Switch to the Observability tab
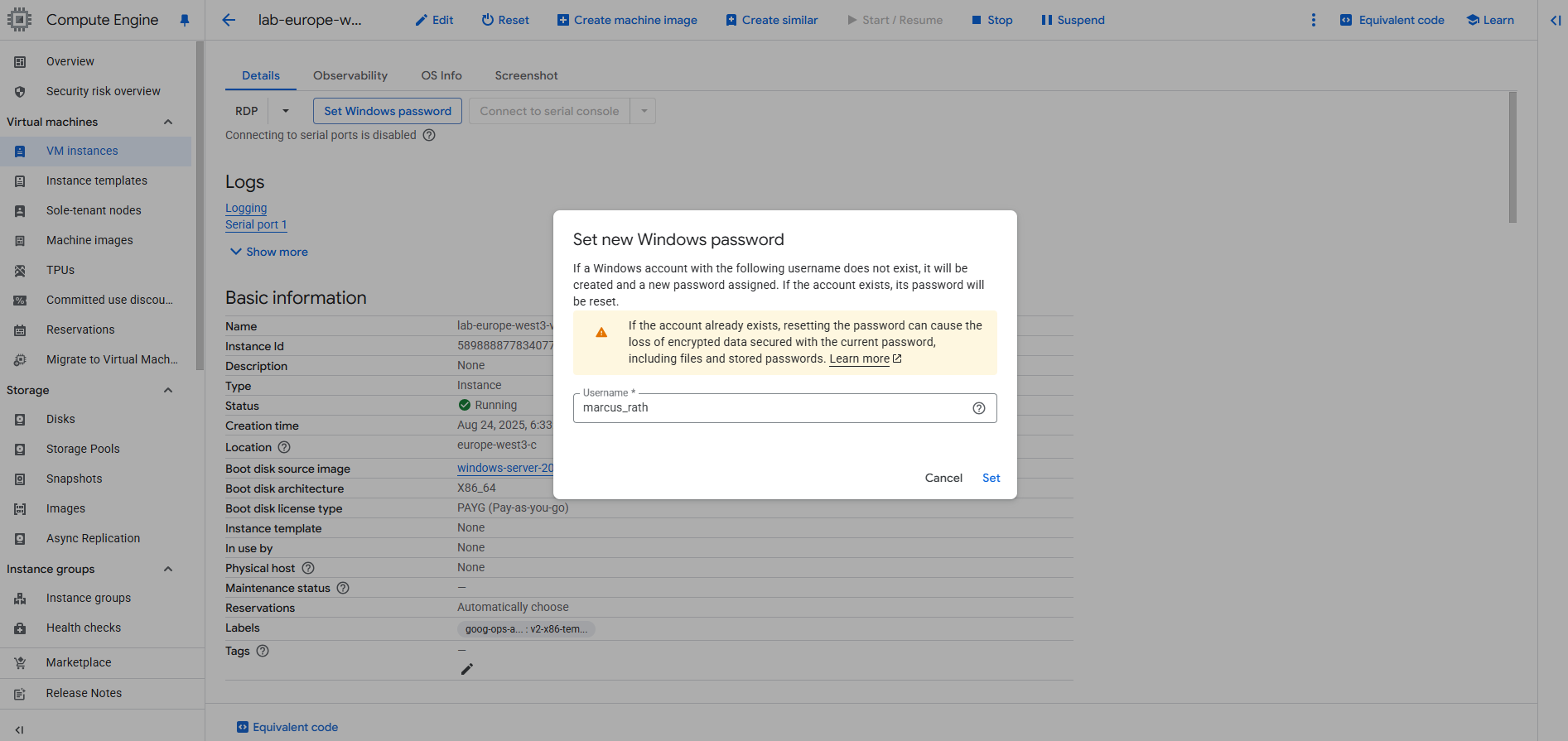Image resolution: width=1568 pixels, height=741 pixels. (350, 75)
